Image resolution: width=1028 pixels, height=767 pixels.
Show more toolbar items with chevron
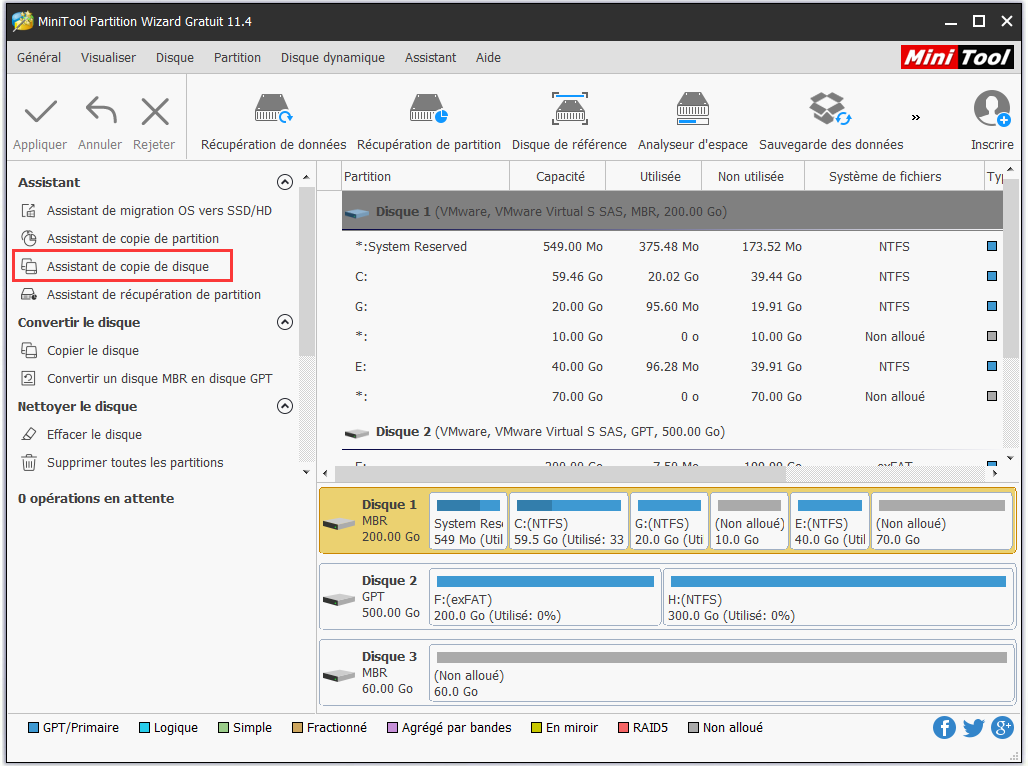[915, 117]
